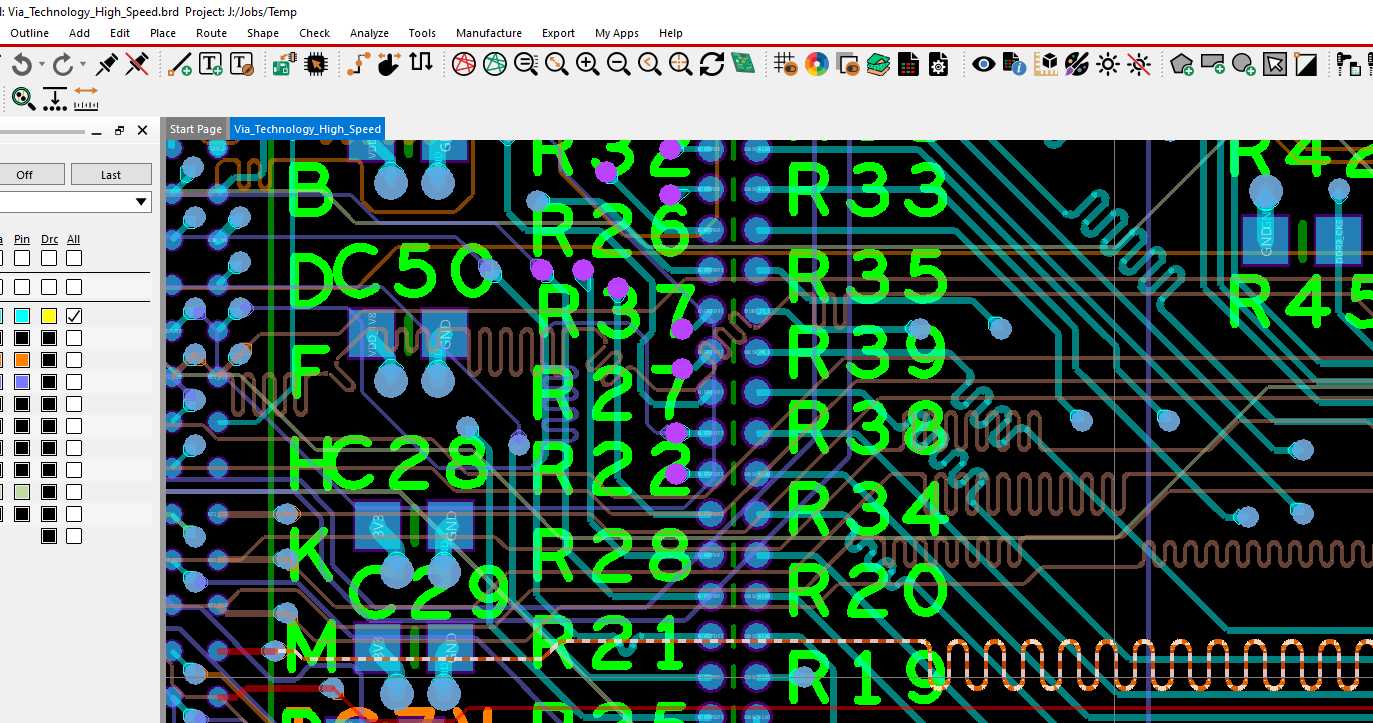Click the yellow Drc color swatch

[x=49, y=316]
